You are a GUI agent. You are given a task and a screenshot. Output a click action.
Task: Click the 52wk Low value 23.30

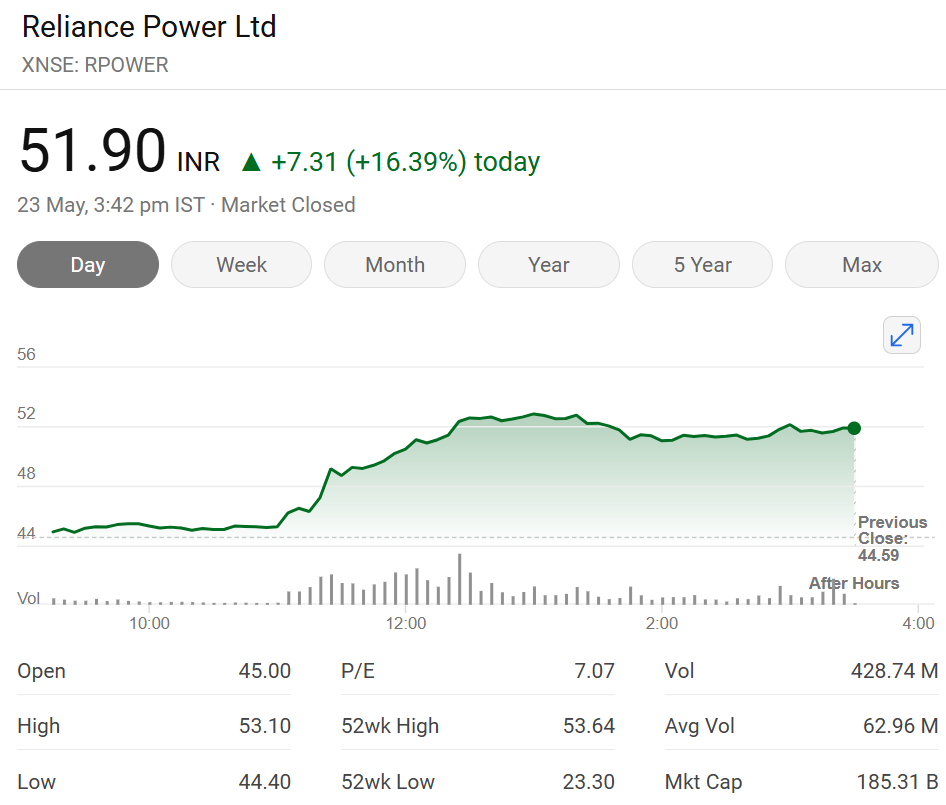point(589,781)
